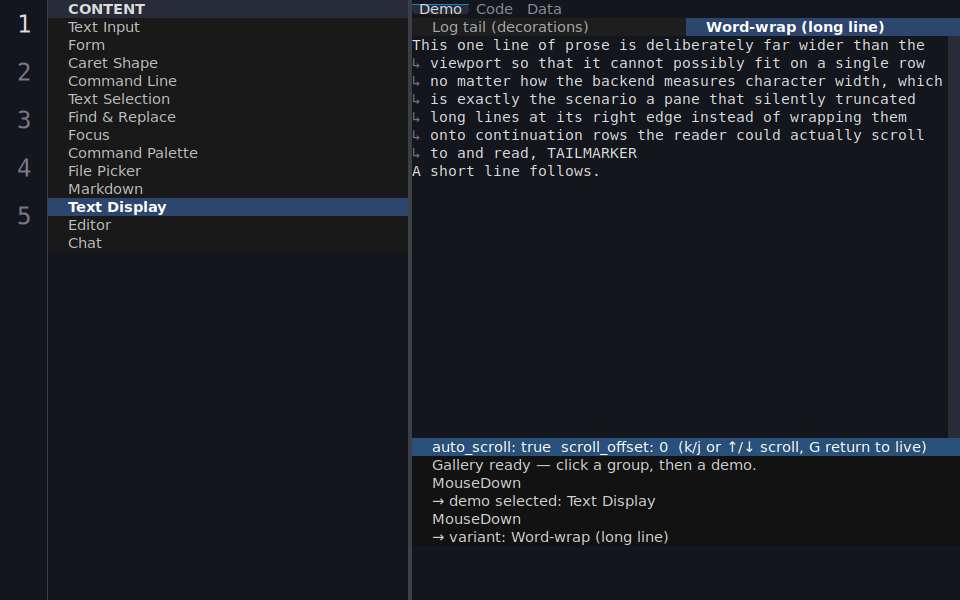Click the wrapped row ending with TAILMARKER

(x=525, y=153)
